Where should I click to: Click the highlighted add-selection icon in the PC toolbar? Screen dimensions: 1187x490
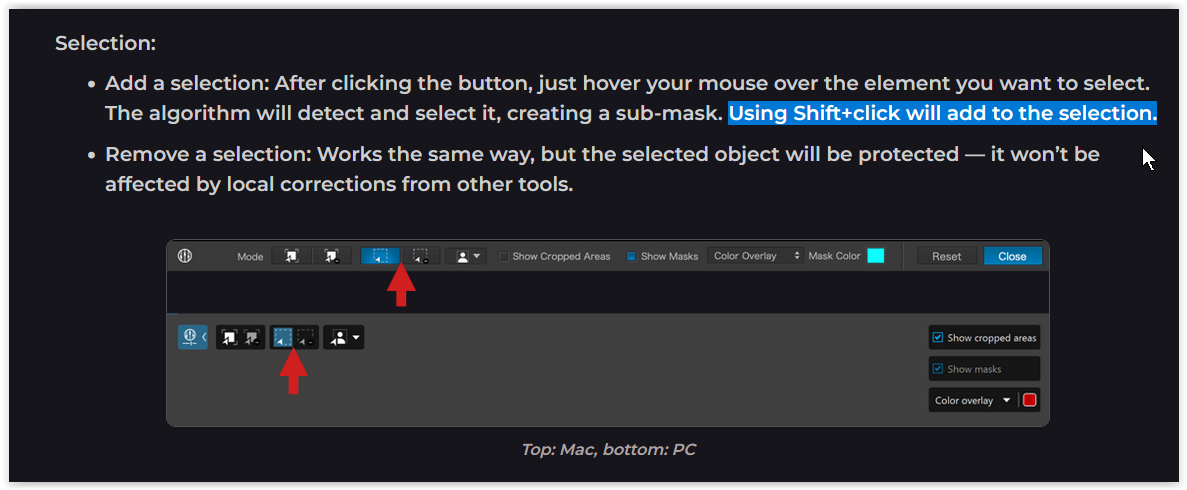[283, 337]
